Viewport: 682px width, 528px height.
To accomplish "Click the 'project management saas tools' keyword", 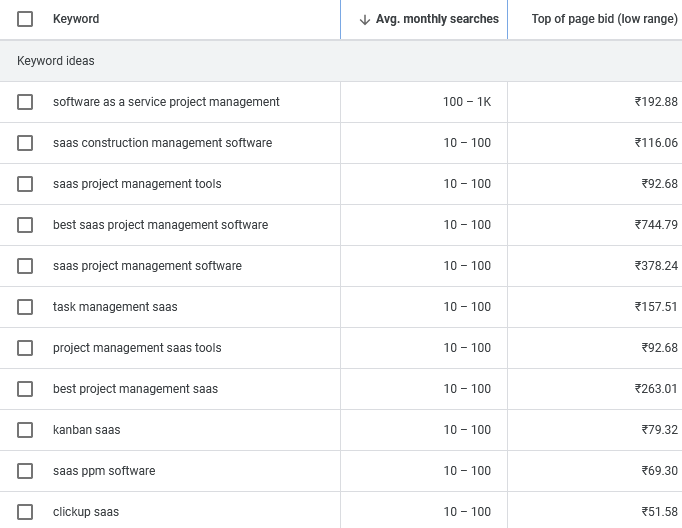I will 137,348.
